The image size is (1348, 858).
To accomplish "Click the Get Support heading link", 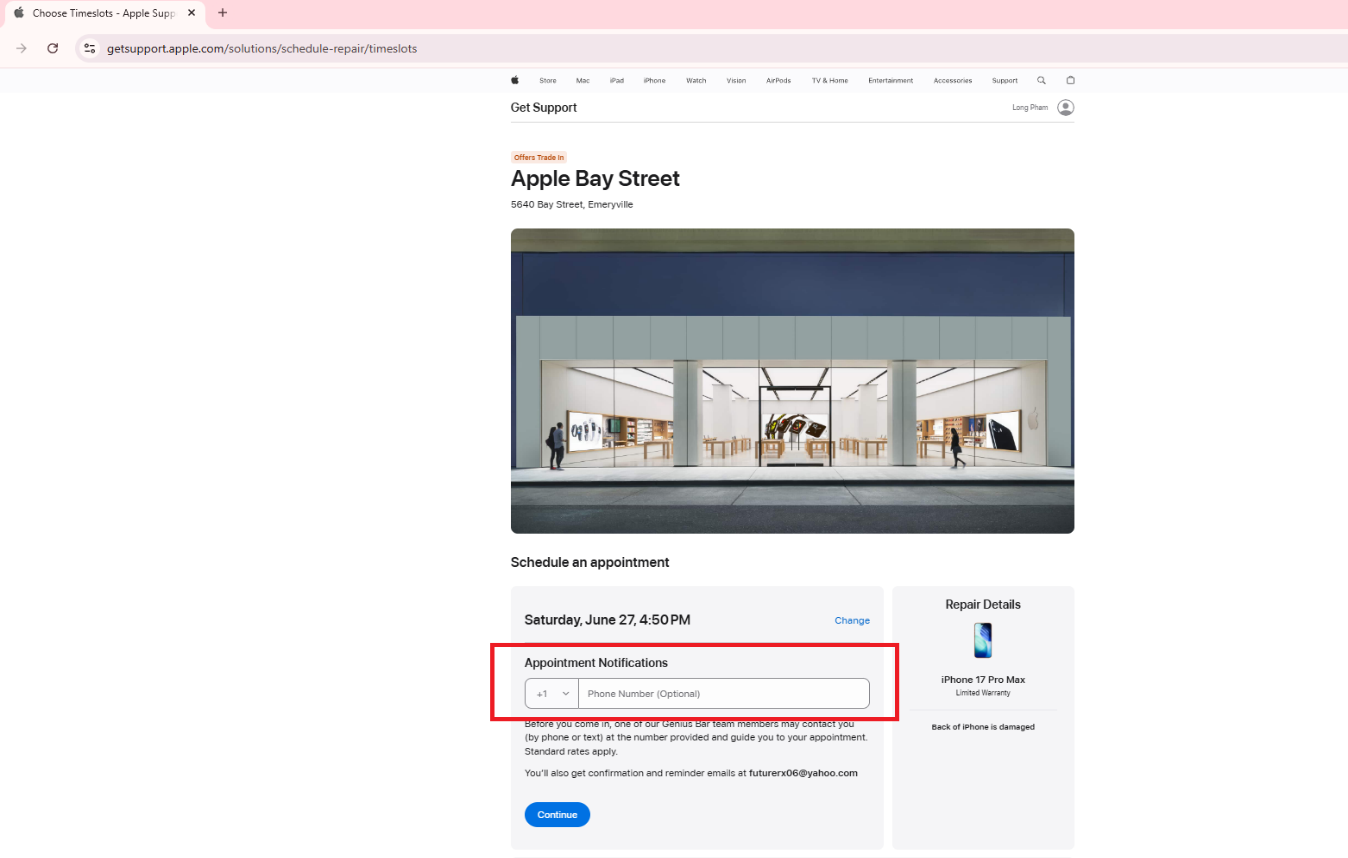I will click(544, 108).
